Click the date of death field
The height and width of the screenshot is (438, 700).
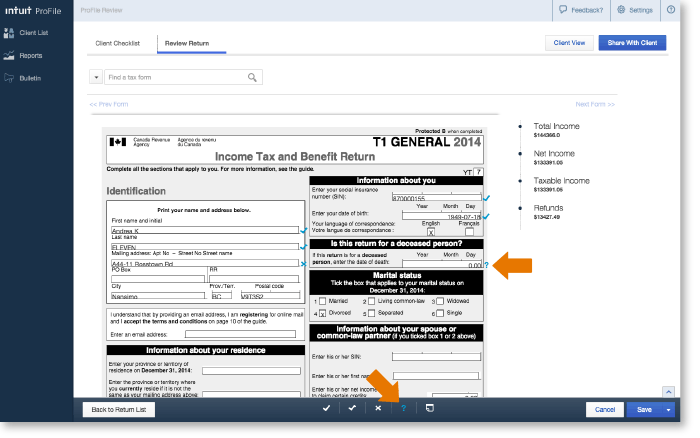(x=442, y=264)
